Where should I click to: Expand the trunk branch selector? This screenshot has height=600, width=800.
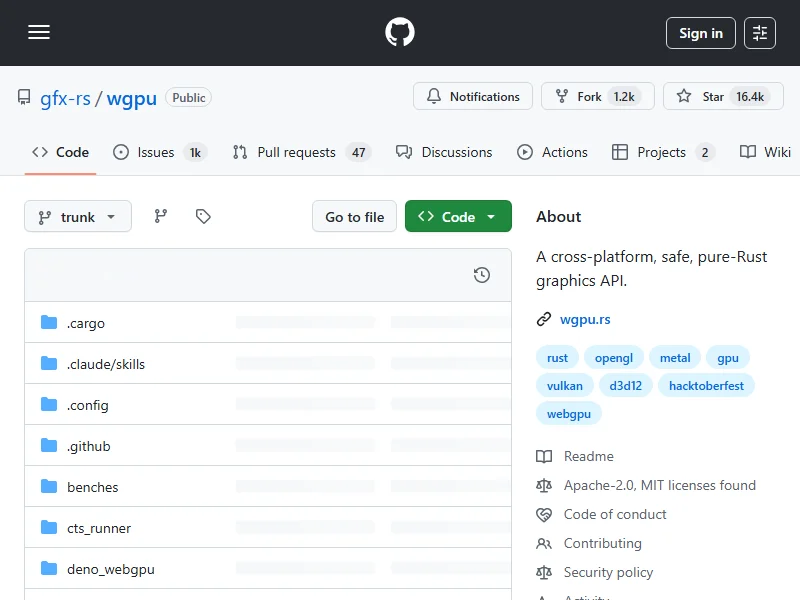tap(78, 217)
